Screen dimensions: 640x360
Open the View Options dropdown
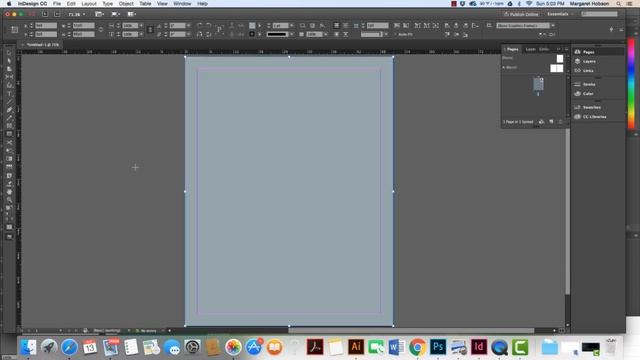click(x=100, y=14)
